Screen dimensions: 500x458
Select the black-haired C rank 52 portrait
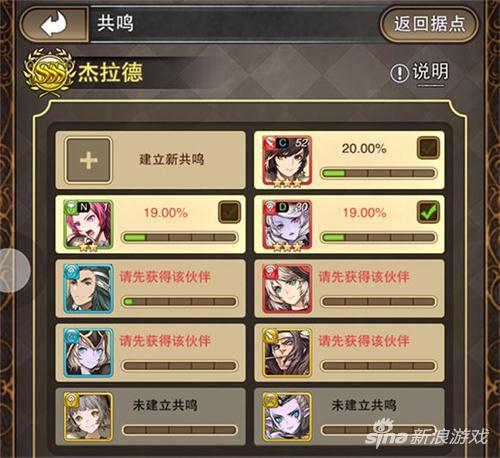point(287,161)
